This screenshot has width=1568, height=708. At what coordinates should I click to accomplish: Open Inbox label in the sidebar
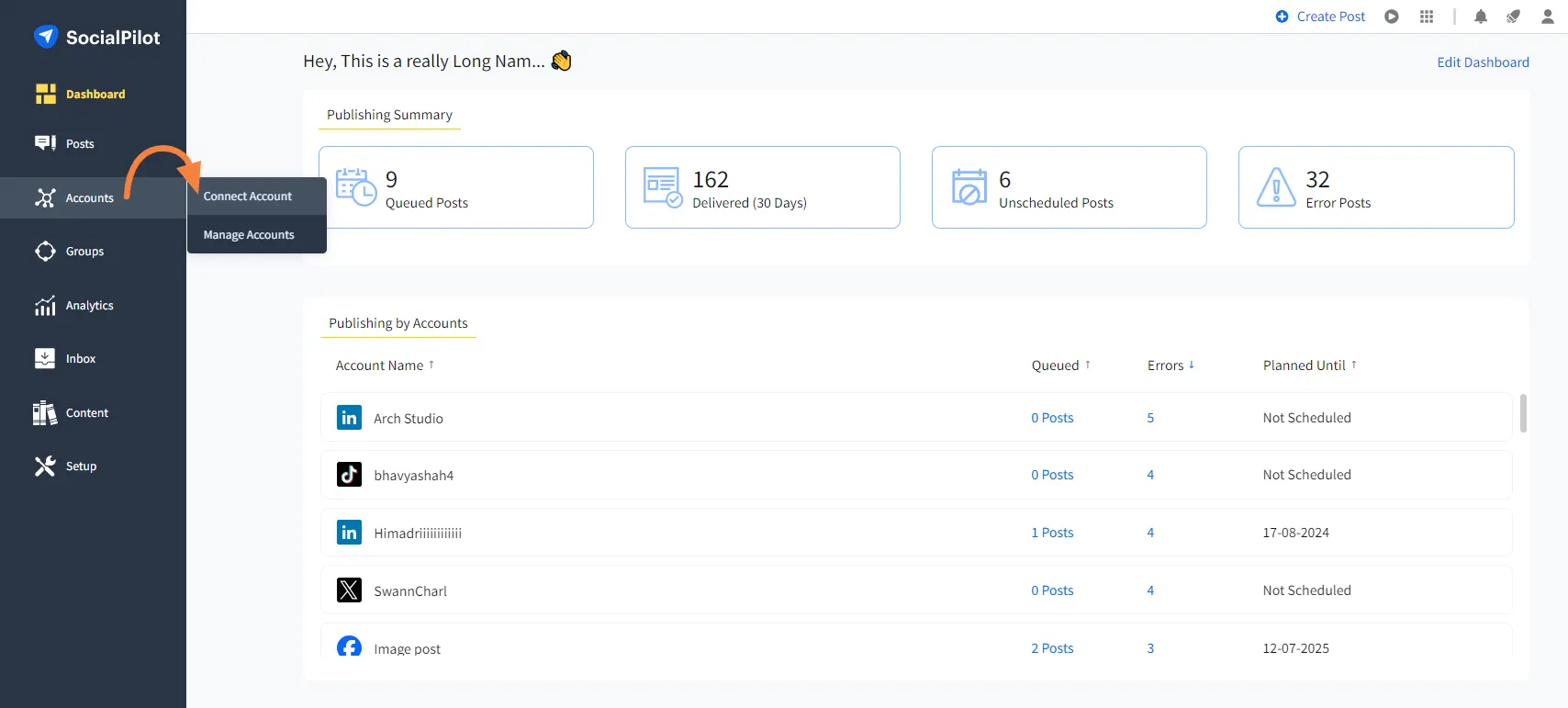point(81,359)
